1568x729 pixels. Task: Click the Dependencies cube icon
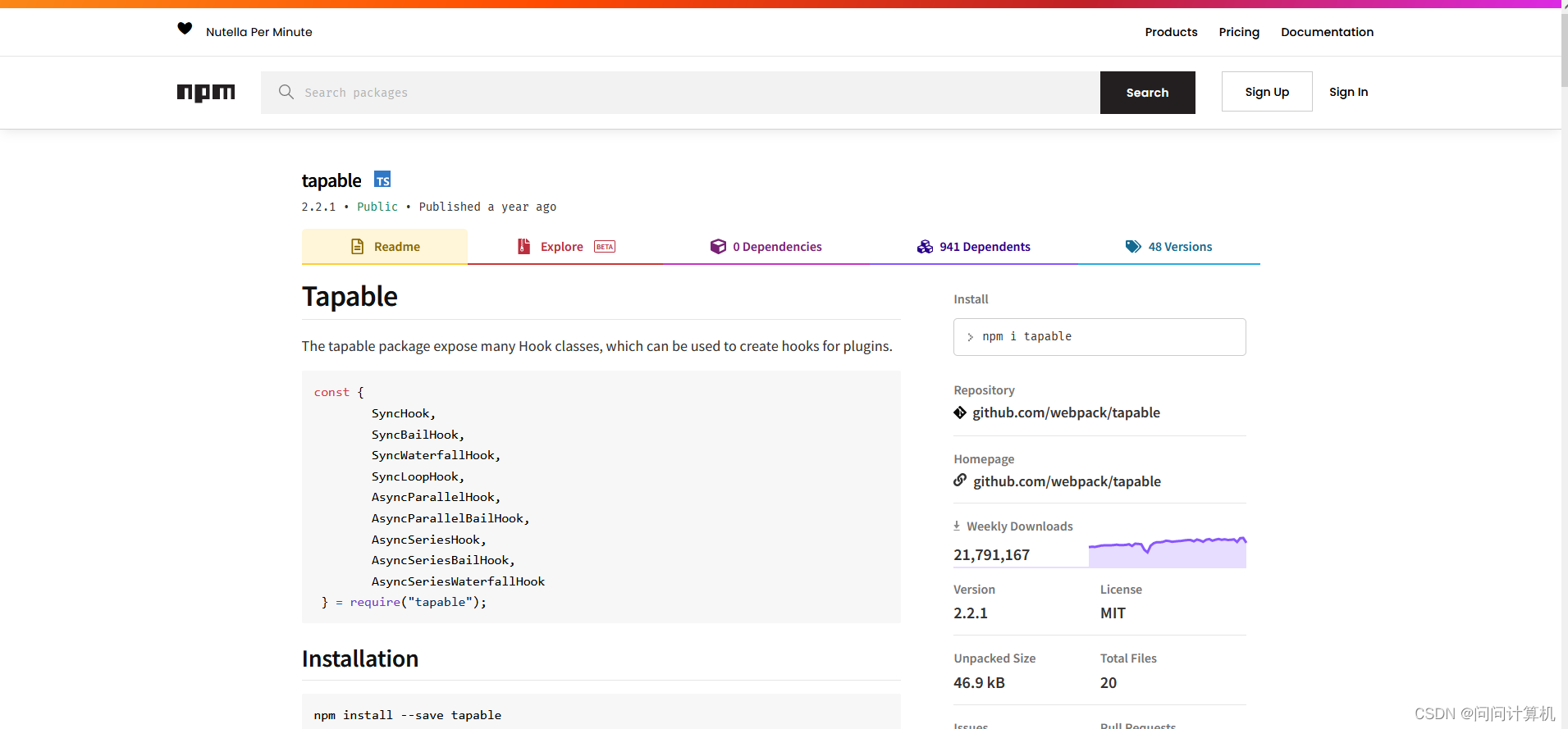point(718,246)
